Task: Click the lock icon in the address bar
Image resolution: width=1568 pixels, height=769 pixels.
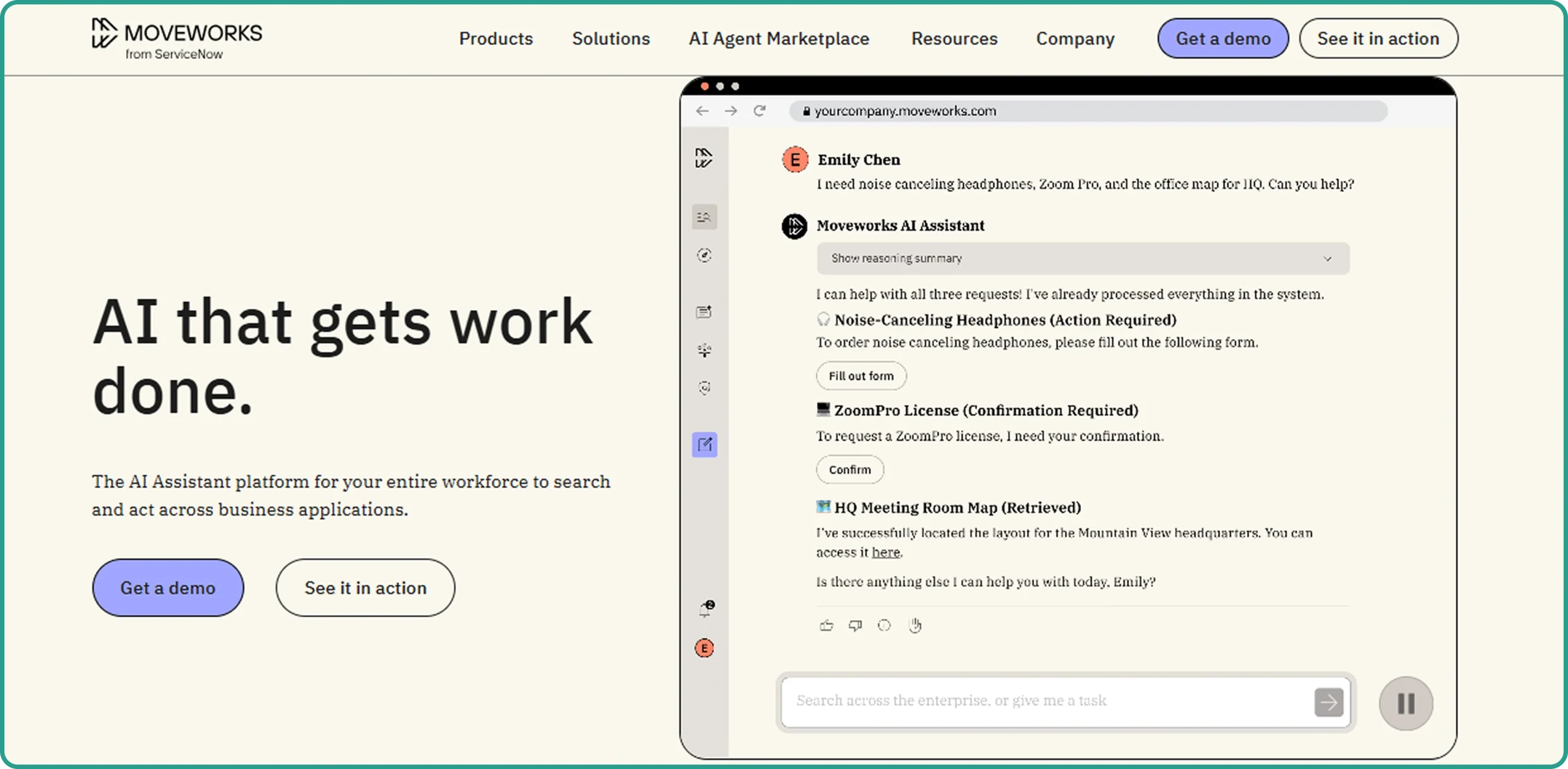Action: [806, 111]
